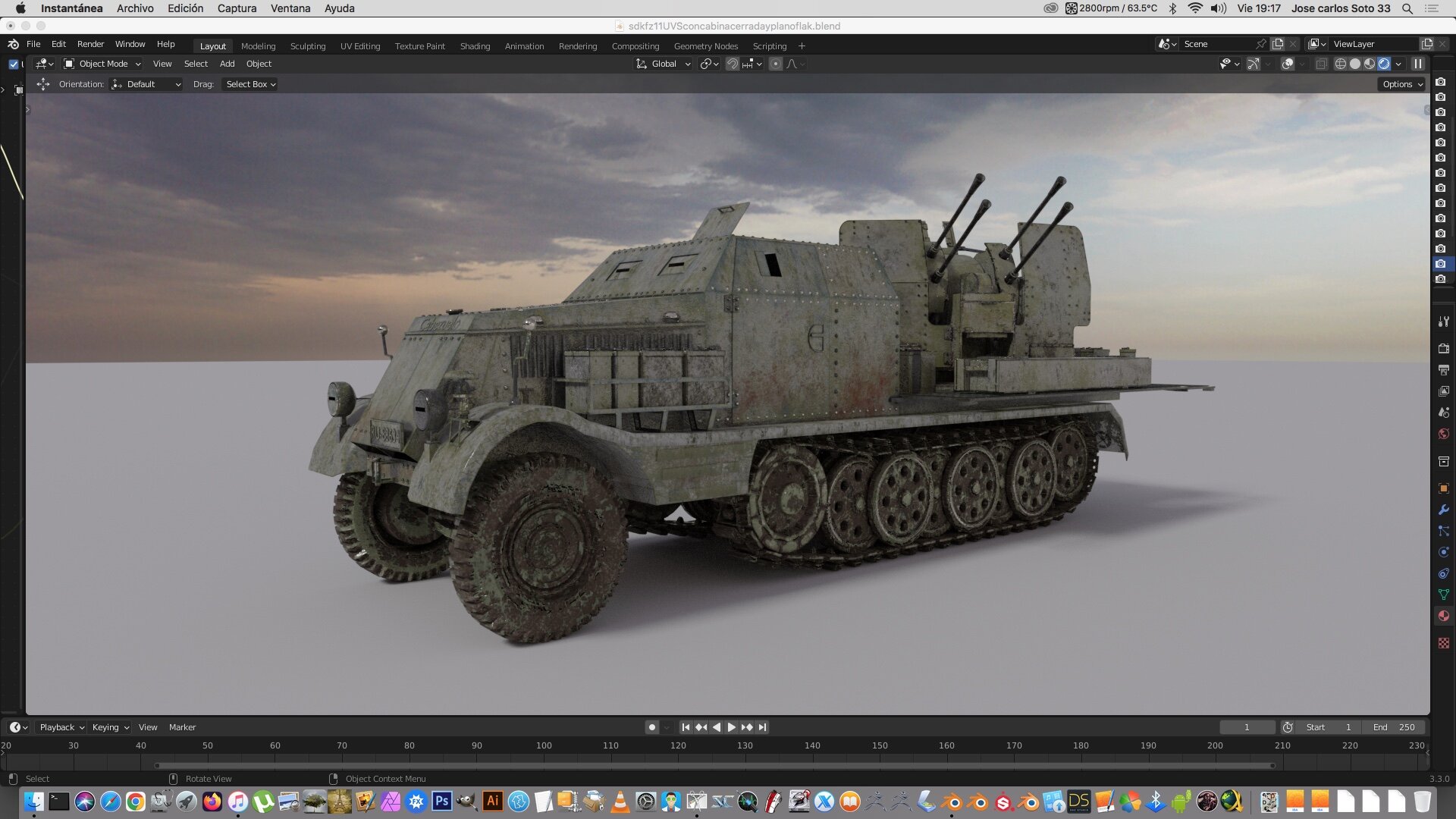Open the snapping options dropdown
The width and height of the screenshot is (1456, 819).
pyautogui.click(x=752, y=64)
